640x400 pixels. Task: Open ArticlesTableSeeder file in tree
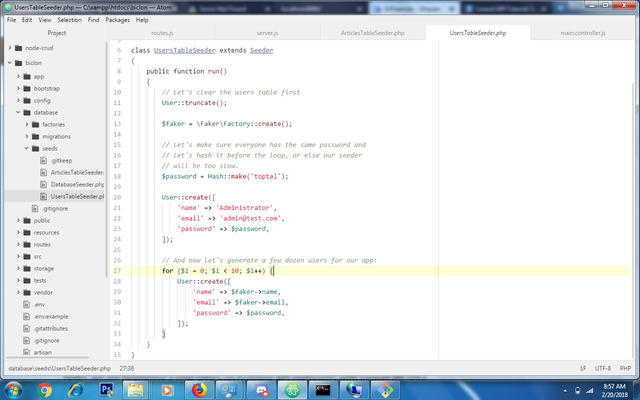[x=77, y=172]
